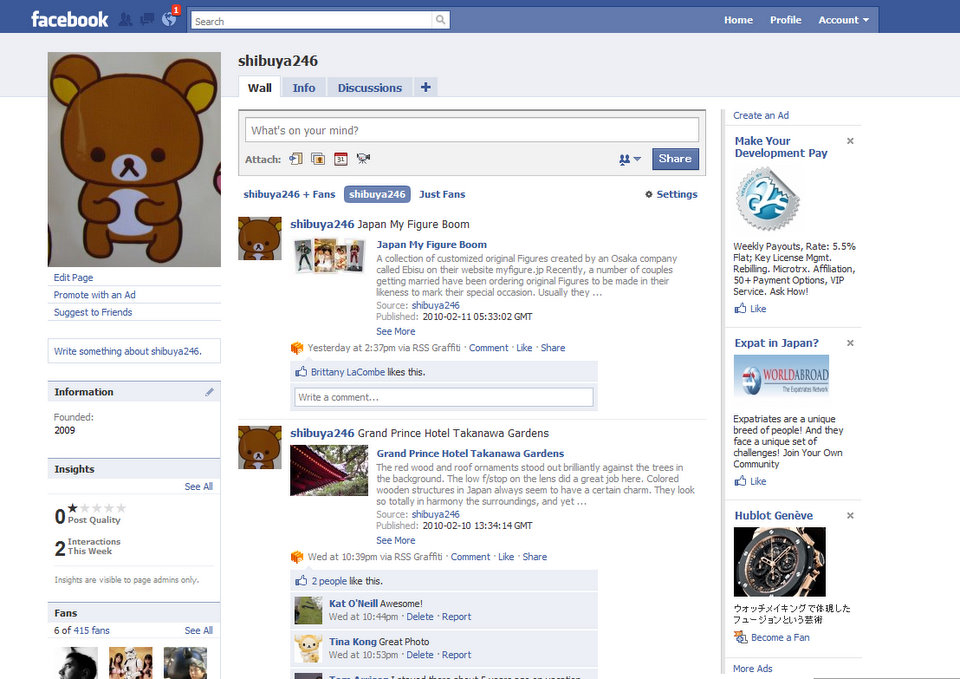
Task: Report Tina Kong's comment
Action: 456,655
